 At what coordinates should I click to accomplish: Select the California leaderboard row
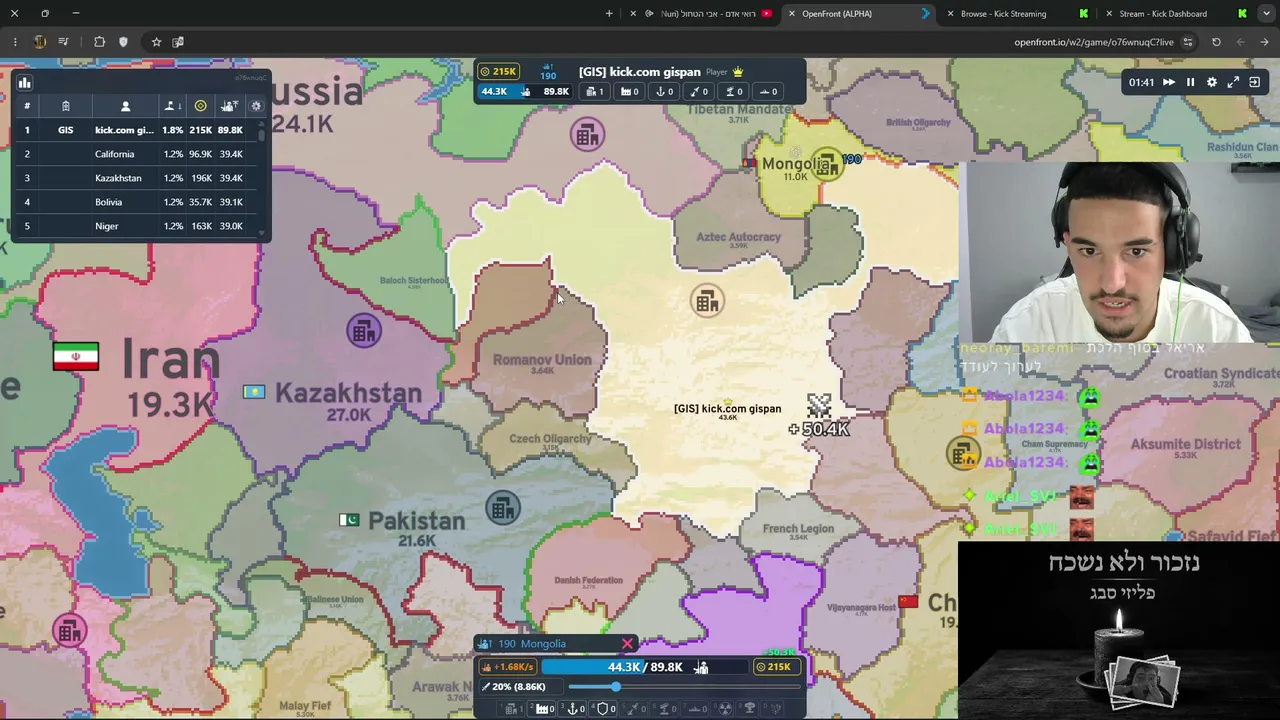click(x=135, y=154)
